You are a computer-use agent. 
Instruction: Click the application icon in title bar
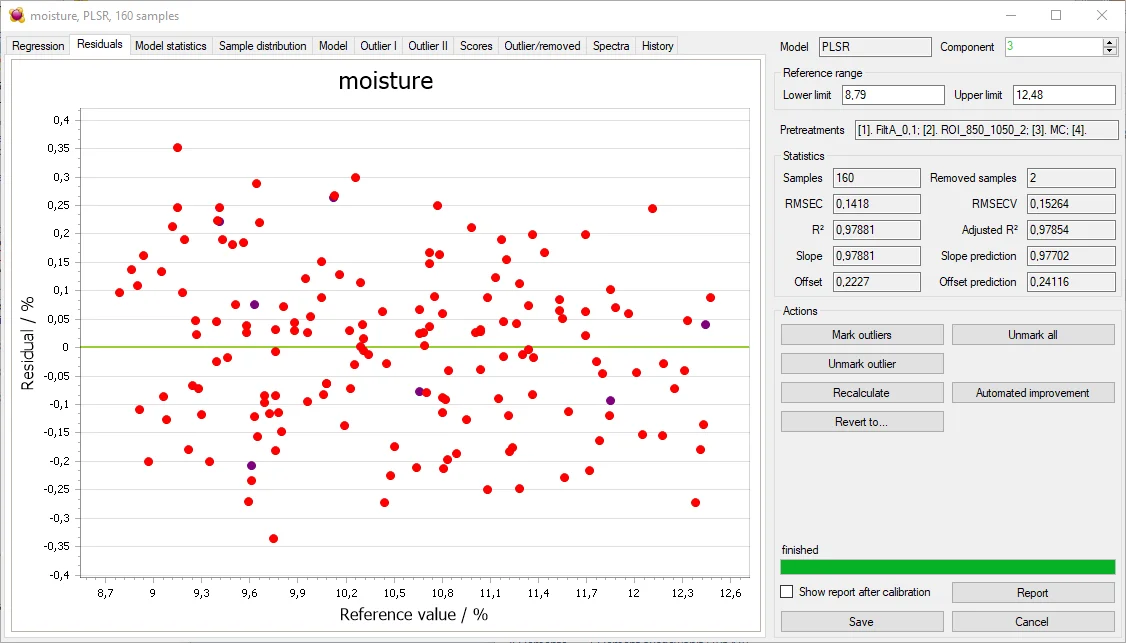pyautogui.click(x=16, y=16)
